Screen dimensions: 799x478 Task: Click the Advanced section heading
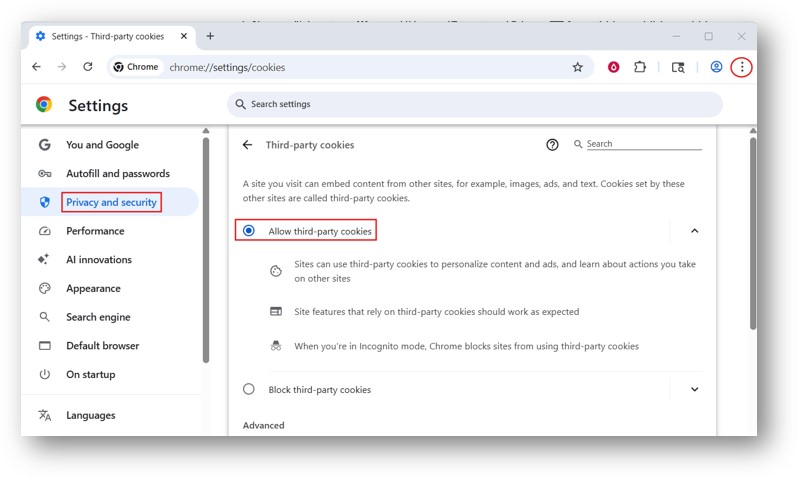pyautogui.click(x=263, y=425)
